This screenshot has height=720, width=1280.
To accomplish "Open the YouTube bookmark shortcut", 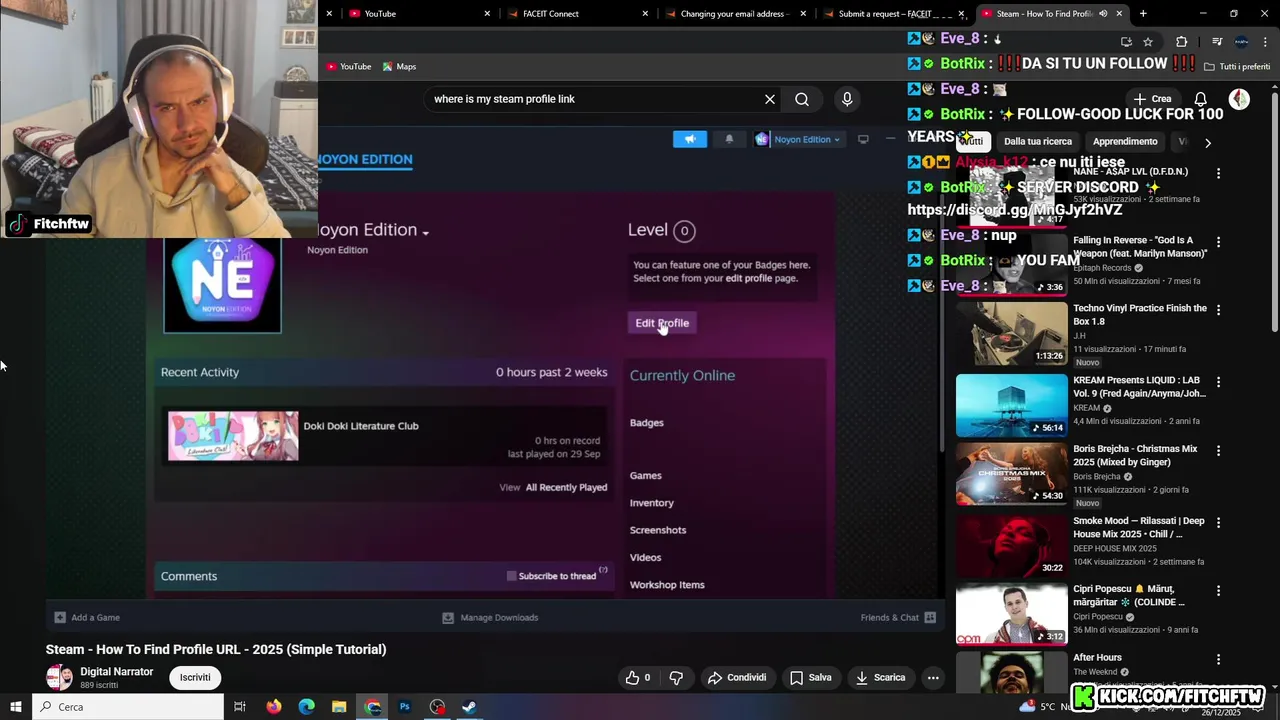I will tap(349, 66).
